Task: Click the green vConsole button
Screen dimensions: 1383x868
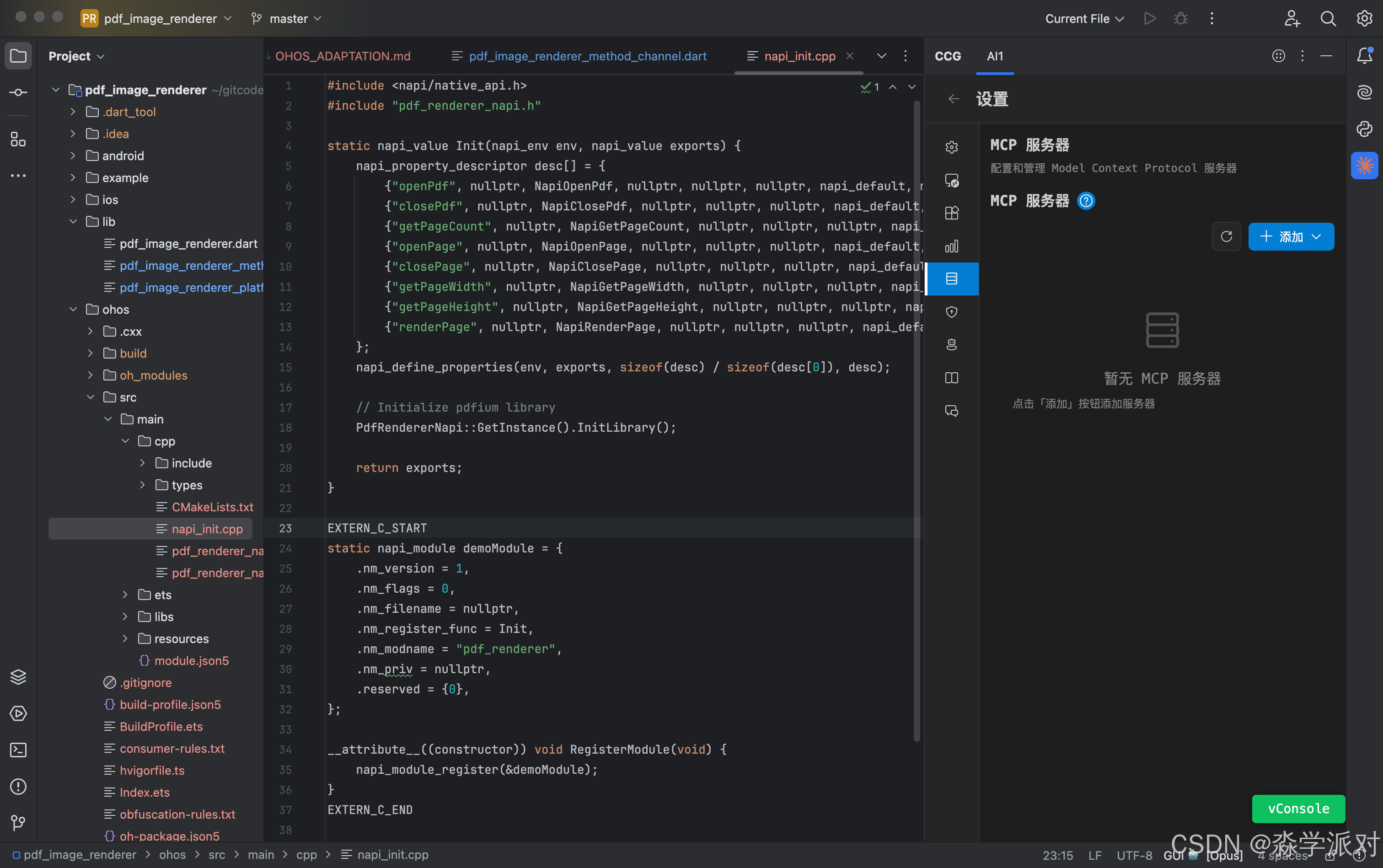Action: [1298, 808]
